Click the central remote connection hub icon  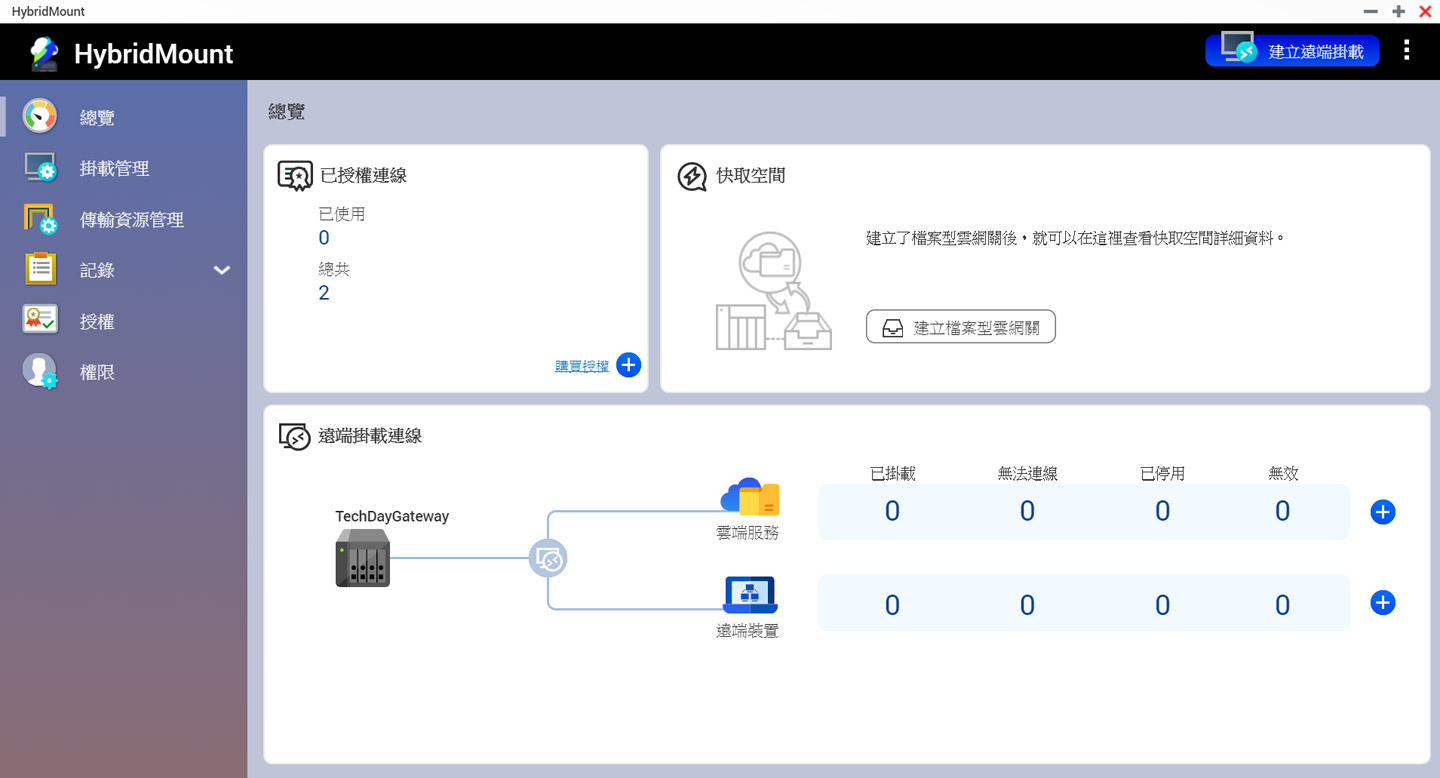click(548, 559)
